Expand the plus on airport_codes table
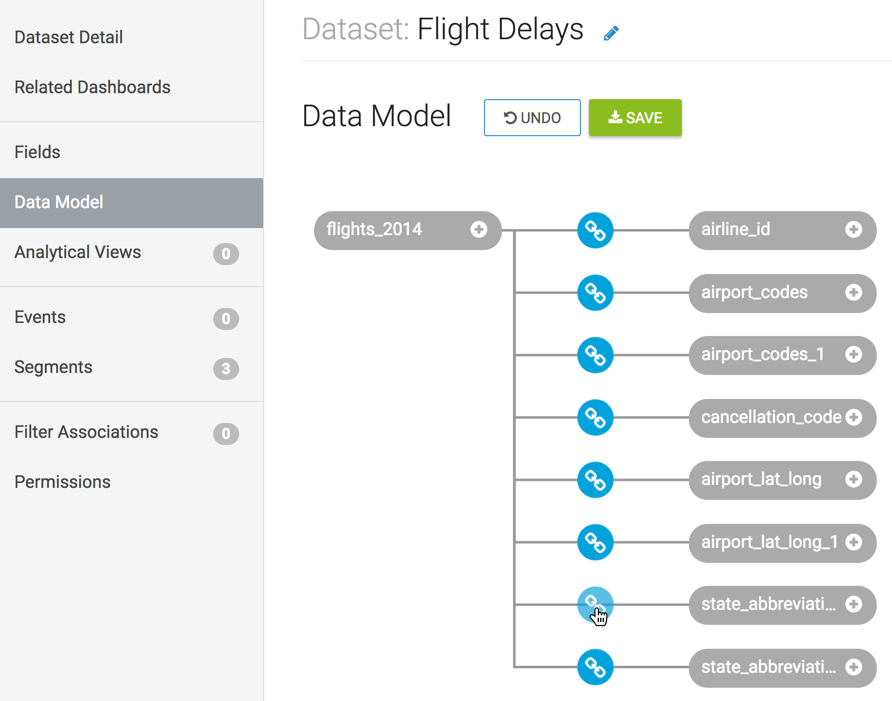The image size is (892, 701). pyautogui.click(x=854, y=293)
